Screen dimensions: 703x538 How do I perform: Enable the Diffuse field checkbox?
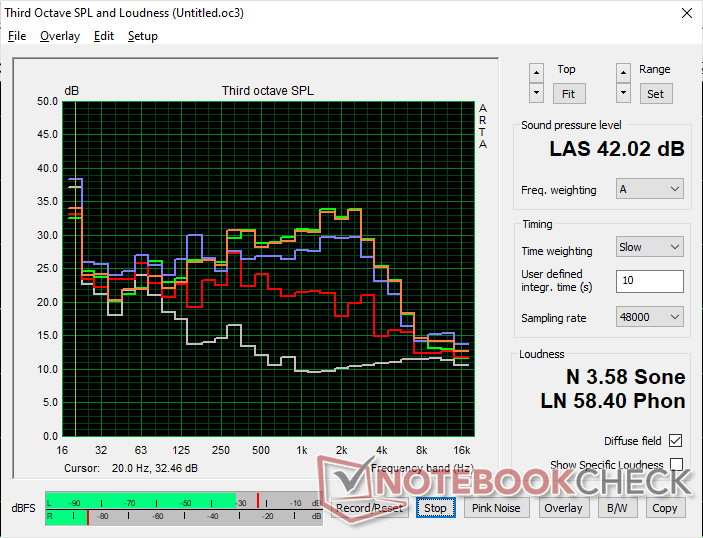676,441
